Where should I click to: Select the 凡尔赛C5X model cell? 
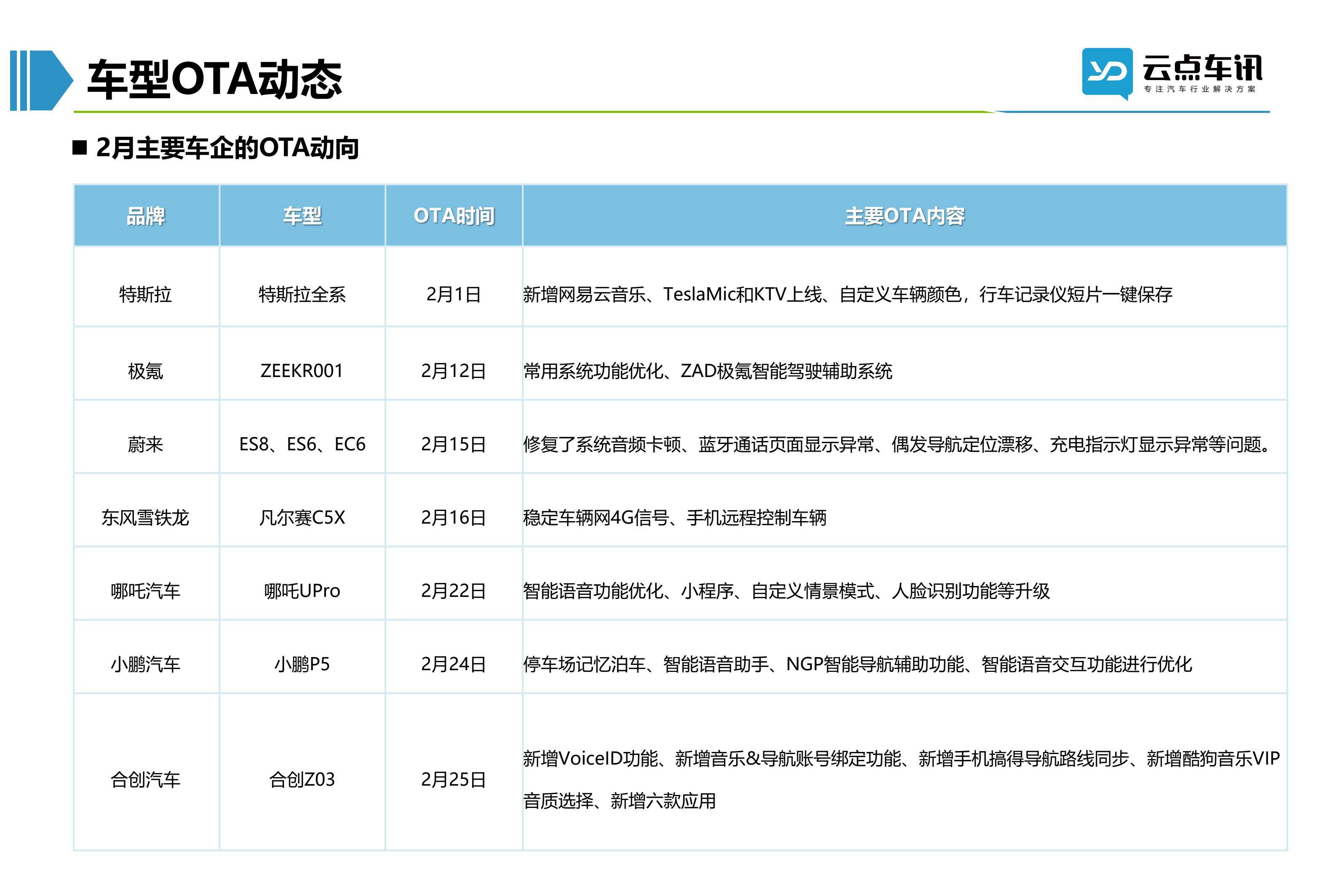pyautogui.click(x=302, y=510)
